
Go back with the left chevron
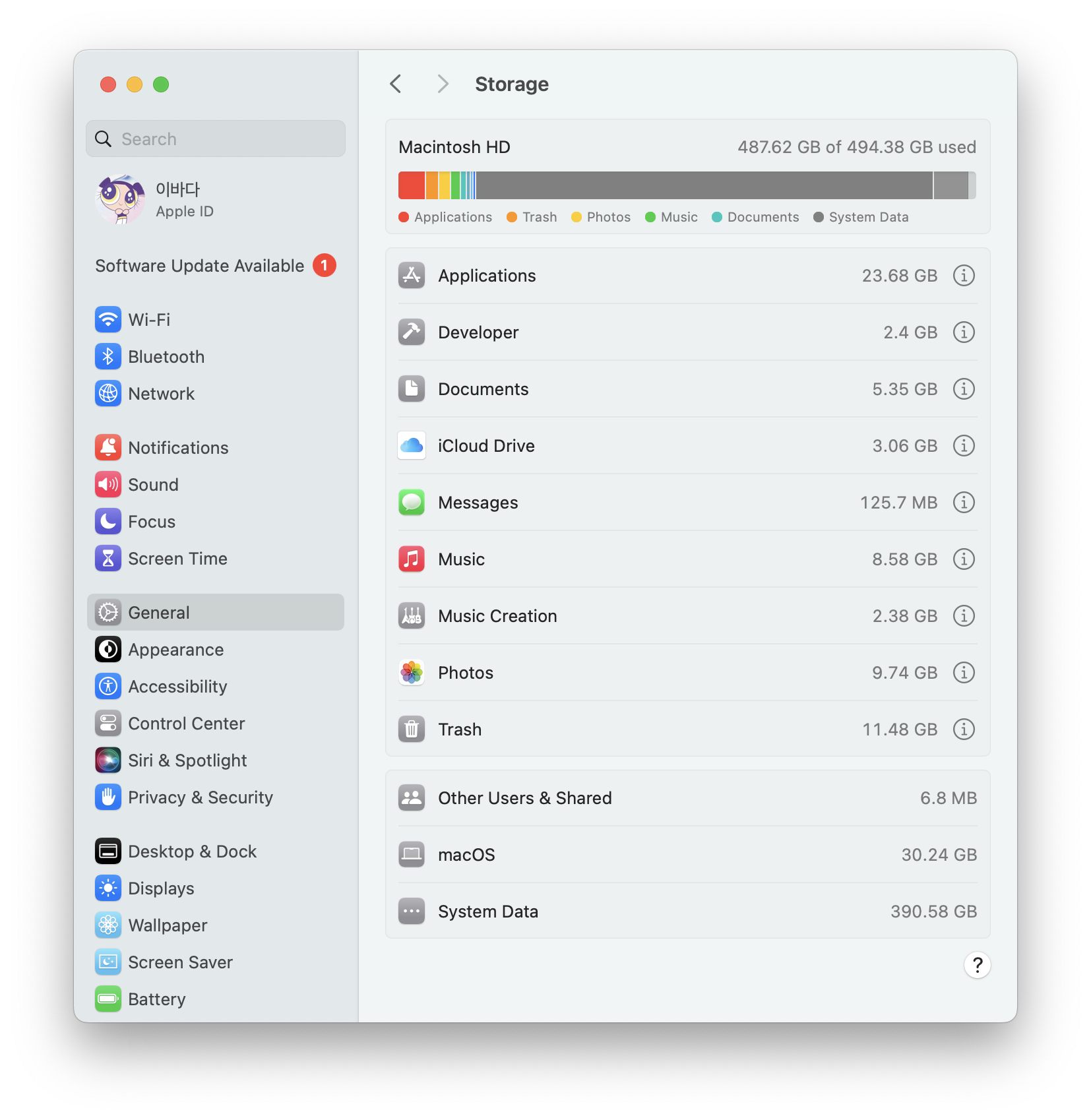[x=396, y=84]
